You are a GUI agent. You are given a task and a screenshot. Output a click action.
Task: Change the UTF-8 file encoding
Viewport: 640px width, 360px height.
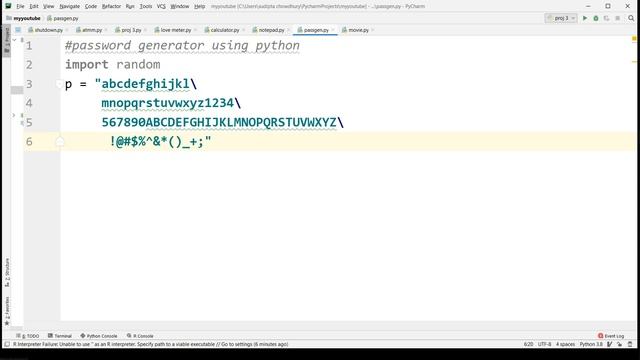coord(544,344)
